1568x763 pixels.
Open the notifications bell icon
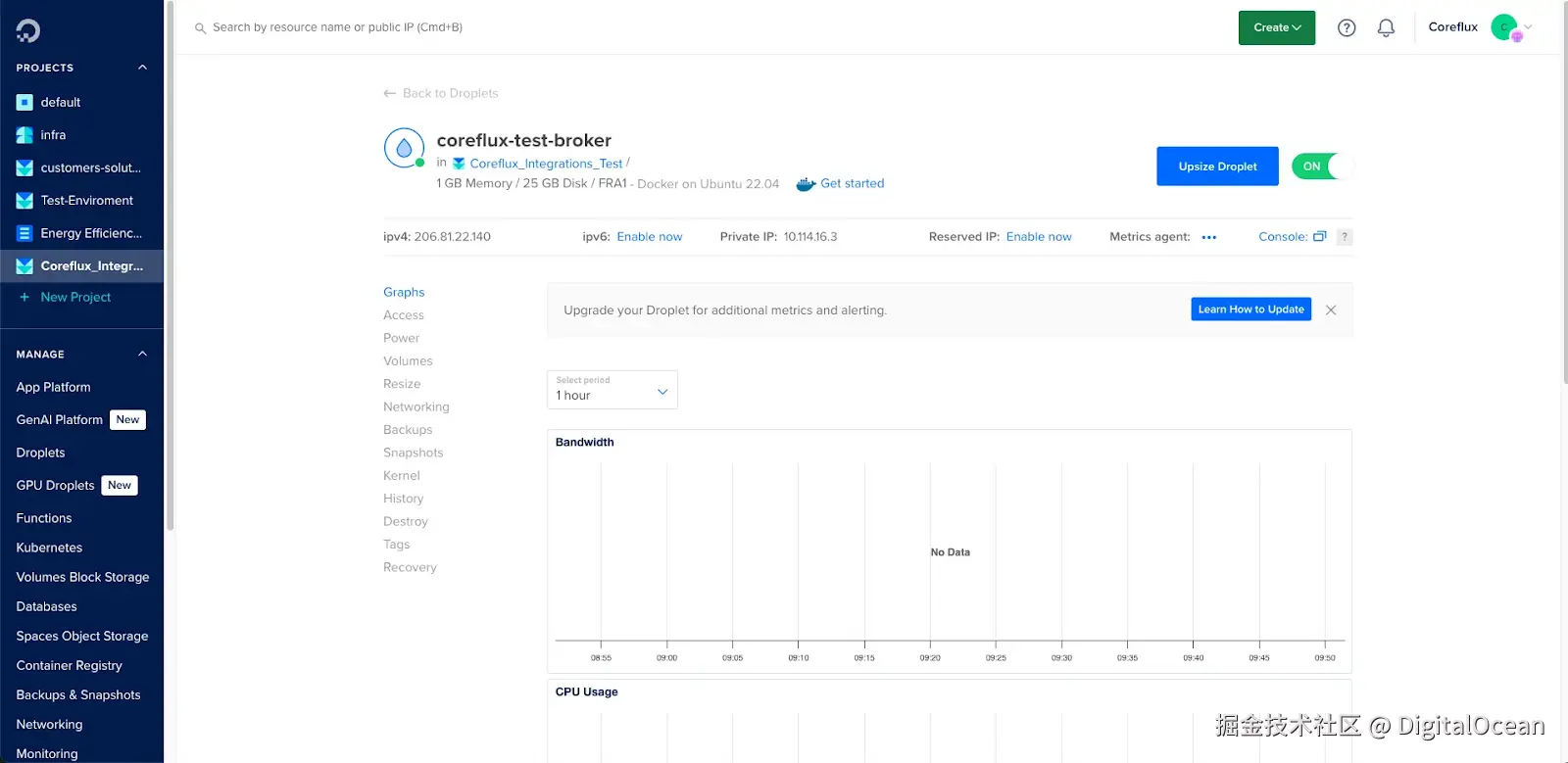coord(1386,27)
